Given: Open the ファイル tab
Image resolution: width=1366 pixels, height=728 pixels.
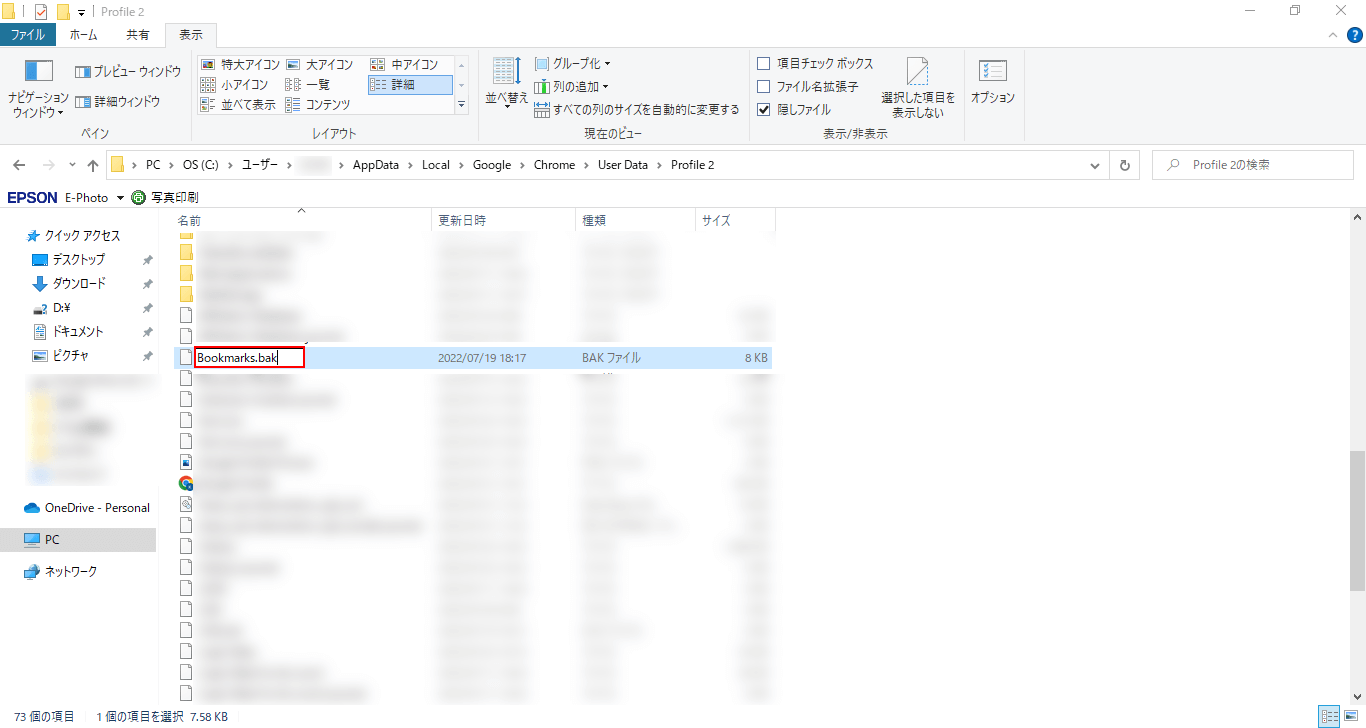Looking at the screenshot, I should 27,35.
